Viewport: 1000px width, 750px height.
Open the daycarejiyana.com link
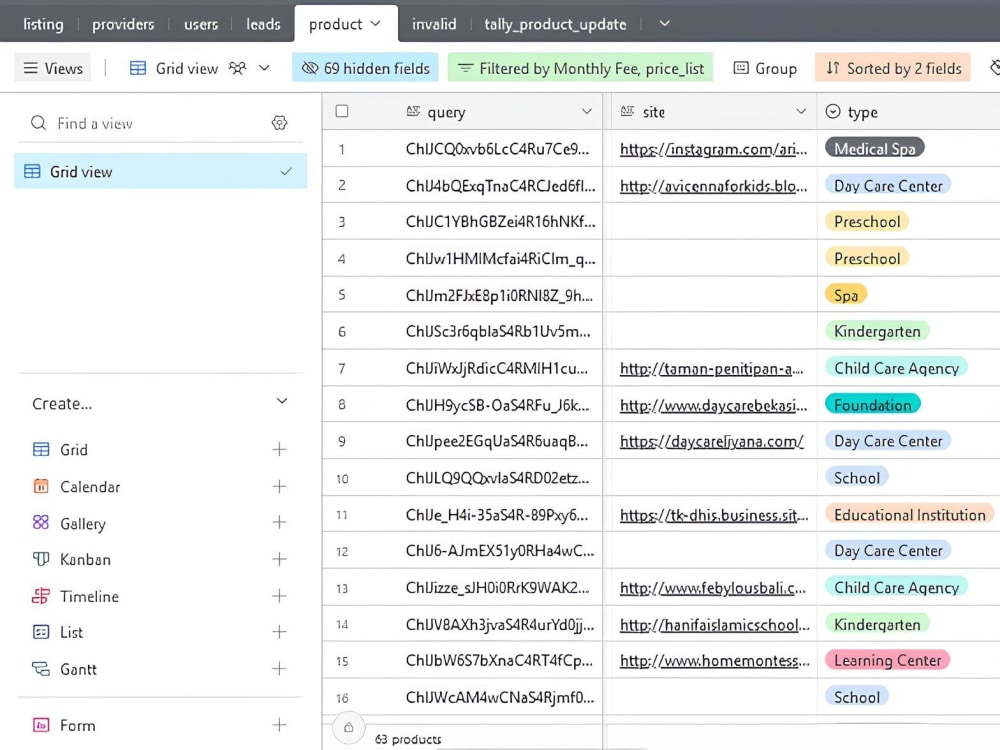point(712,441)
